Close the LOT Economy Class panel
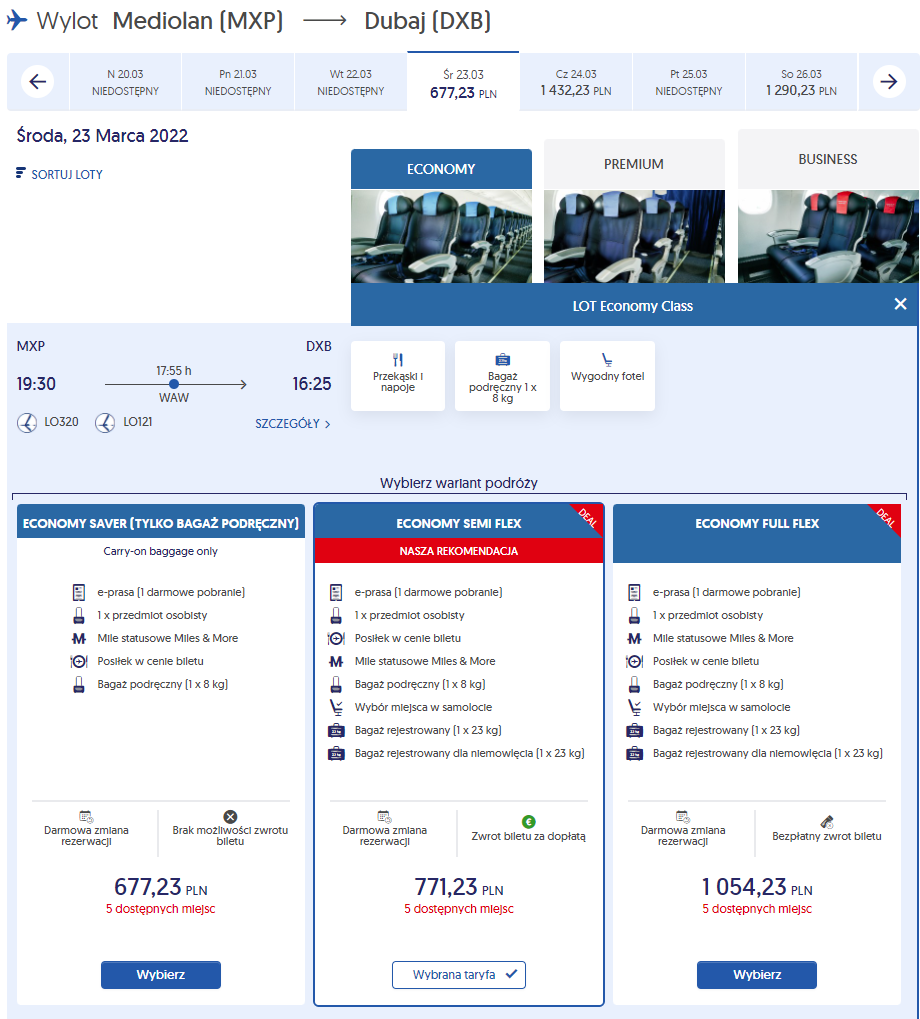The image size is (920, 1019). (x=900, y=304)
